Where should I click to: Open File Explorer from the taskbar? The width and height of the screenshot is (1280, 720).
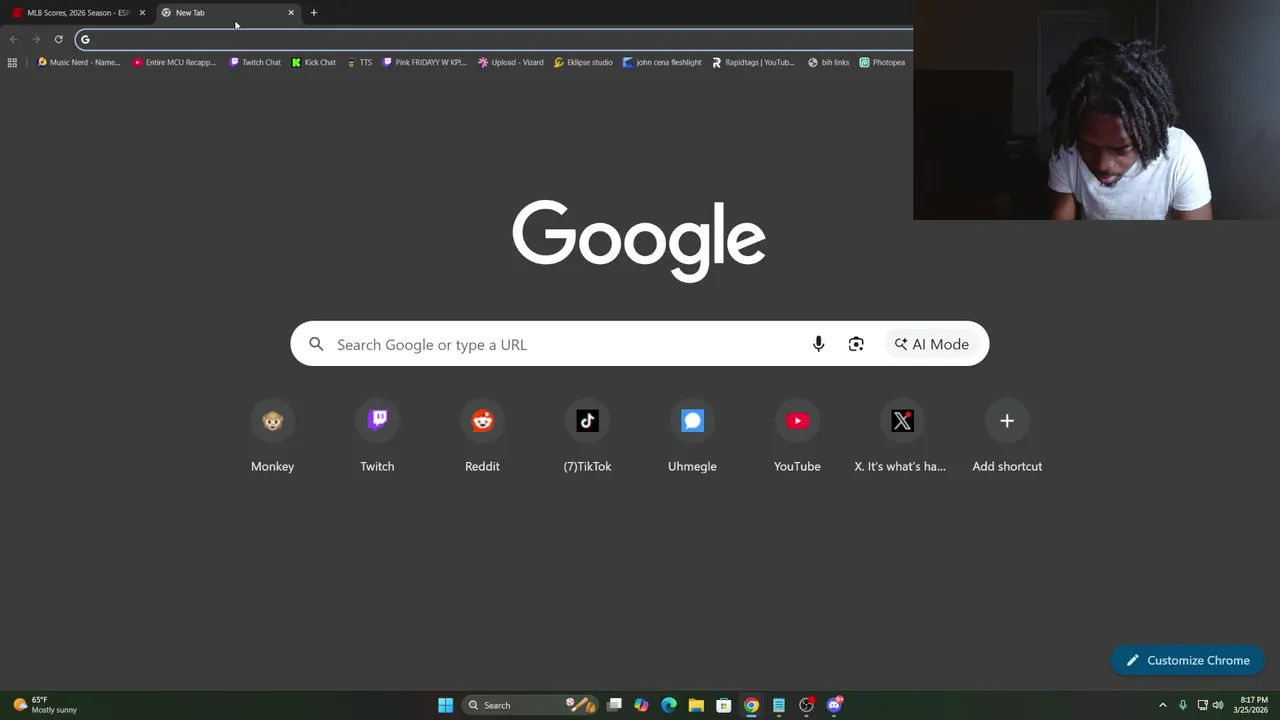tap(696, 705)
